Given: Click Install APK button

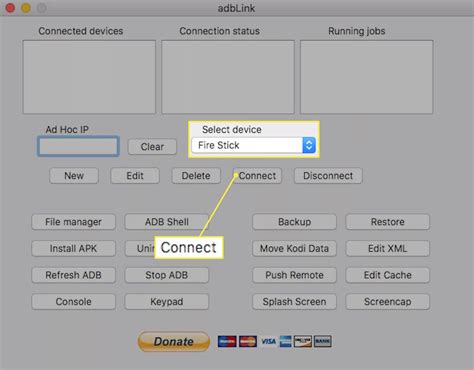Looking at the screenshot, I should point(74,249).
